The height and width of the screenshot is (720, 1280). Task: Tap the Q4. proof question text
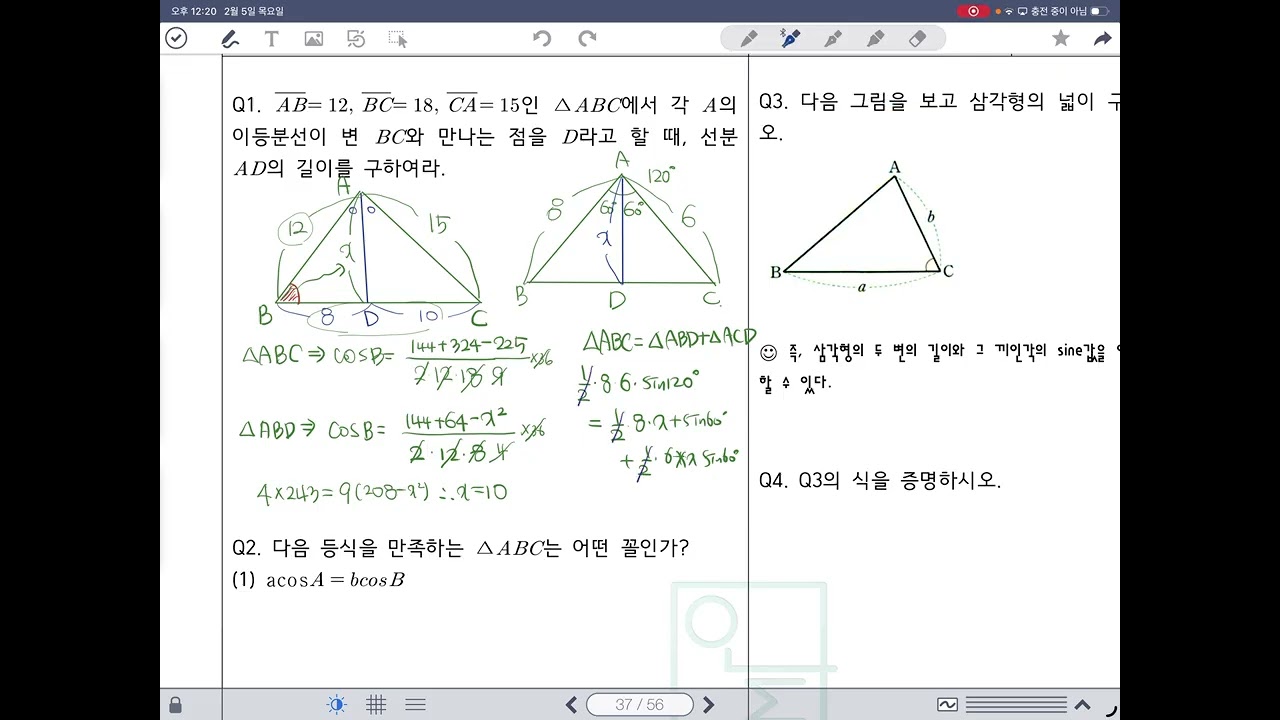tap(880, 480)
